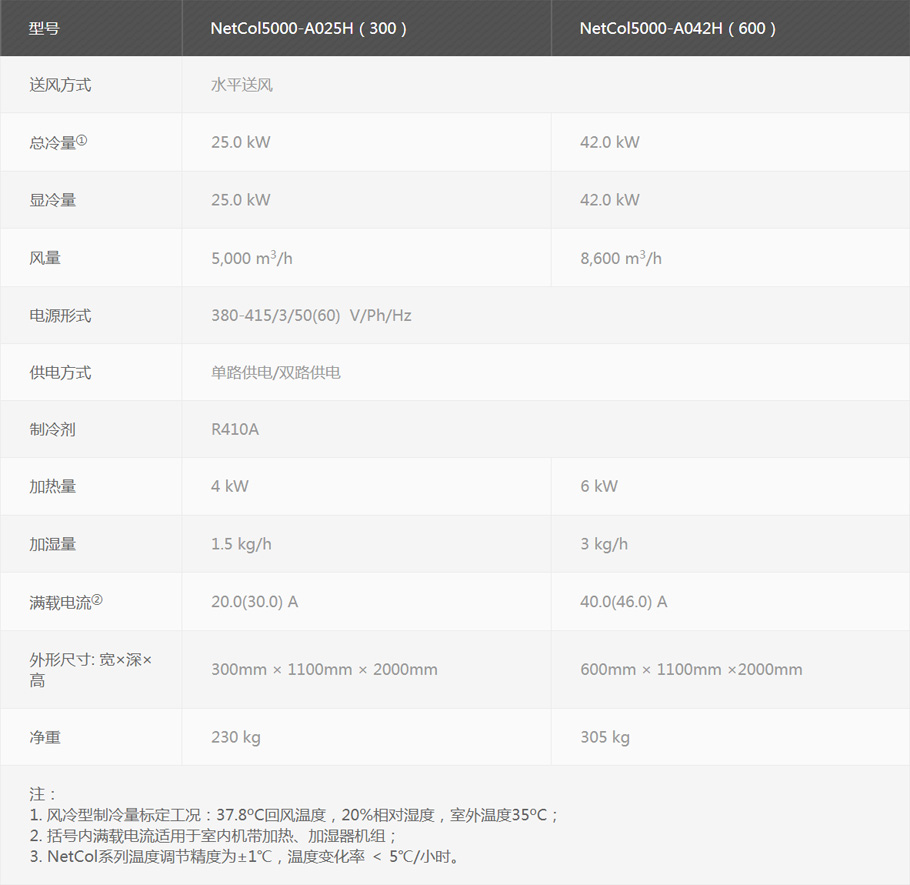The image size is (910, 885).
Task: Click the 满载电流 row label
Action: tap(66, 602)
